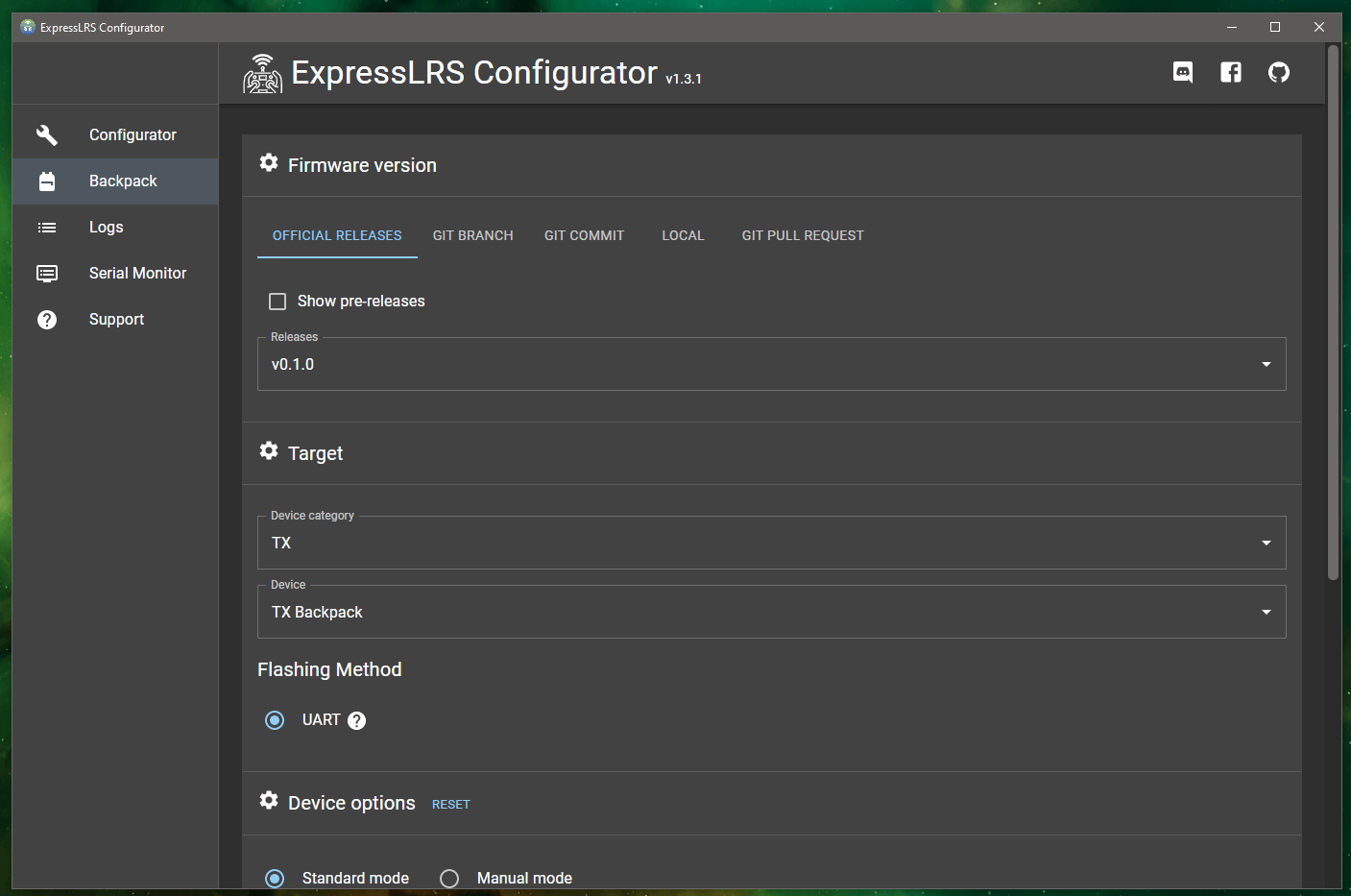Switch to Git Commit tab
This screenshot has width=1351, height=896.
tap(584, 235)
